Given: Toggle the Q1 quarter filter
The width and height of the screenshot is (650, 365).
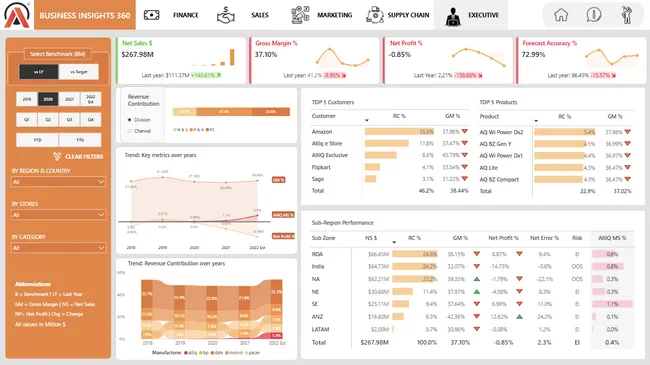Looking at the screenshot, I should tap(27, 119).
